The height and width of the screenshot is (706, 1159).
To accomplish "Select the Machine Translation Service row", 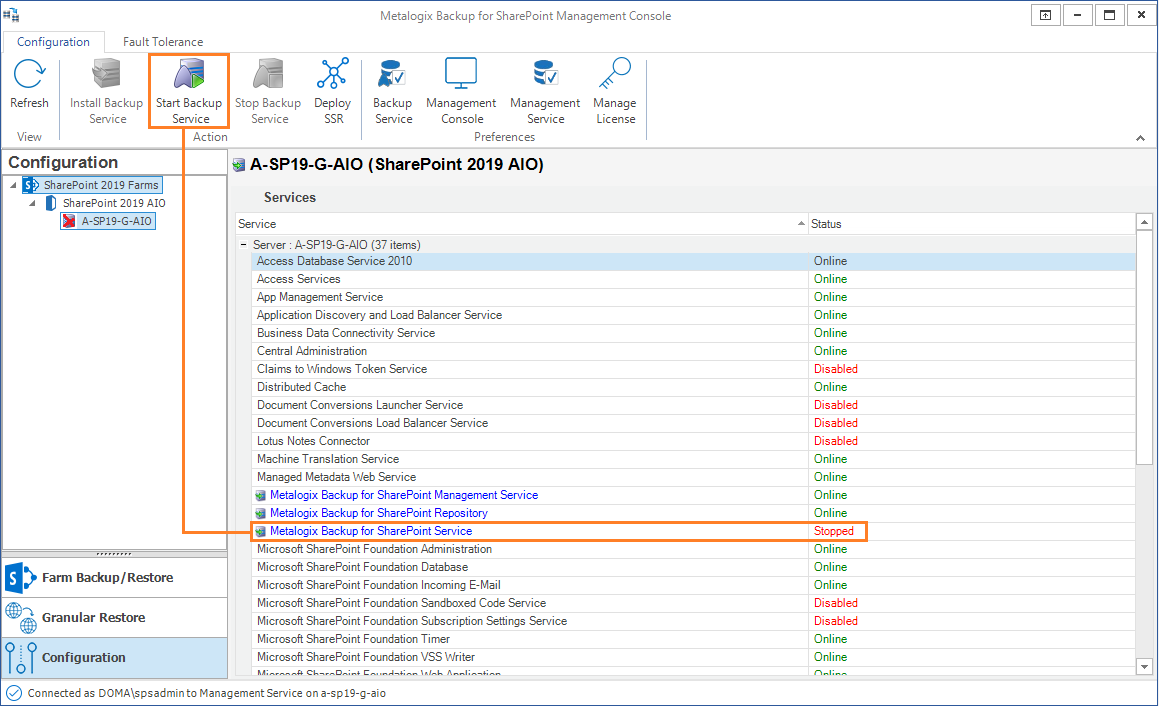I will [693, 459].
